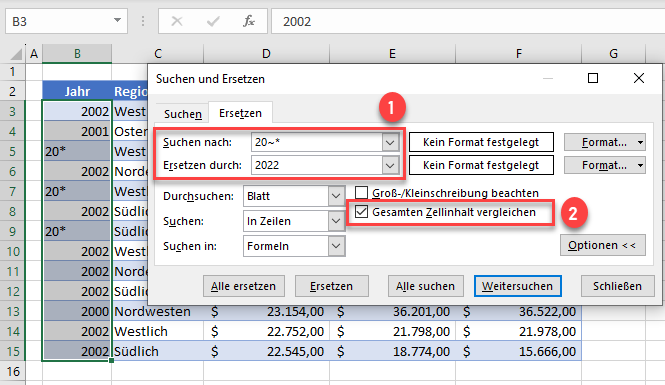Viewport: 665px width, 385px height.
Task: Click cell with value 18.774,00
Action: [392, 352]
